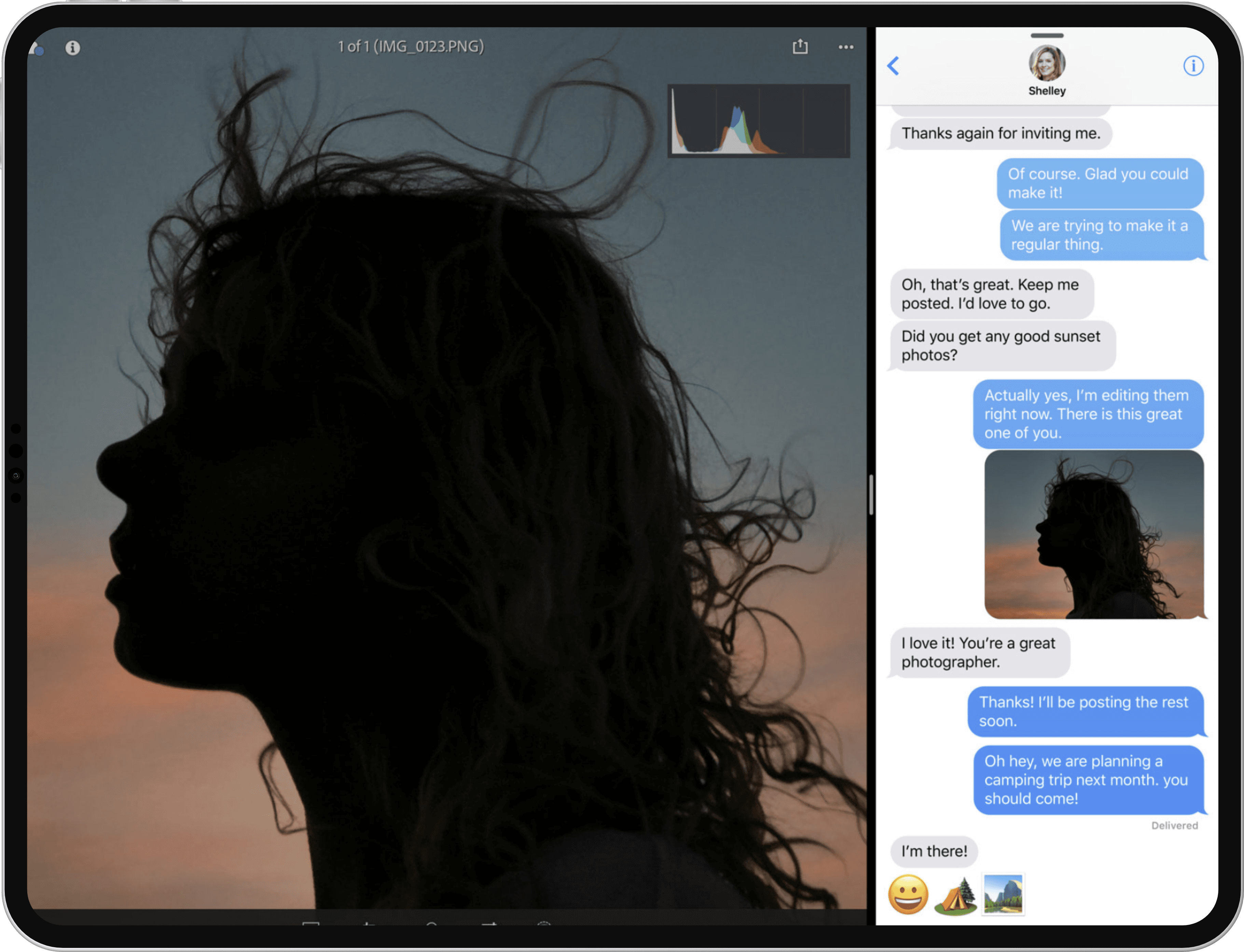
Task: Tap the '1 of 1 (IMG_0123.PNG)' title
Action: click(411, 46)
